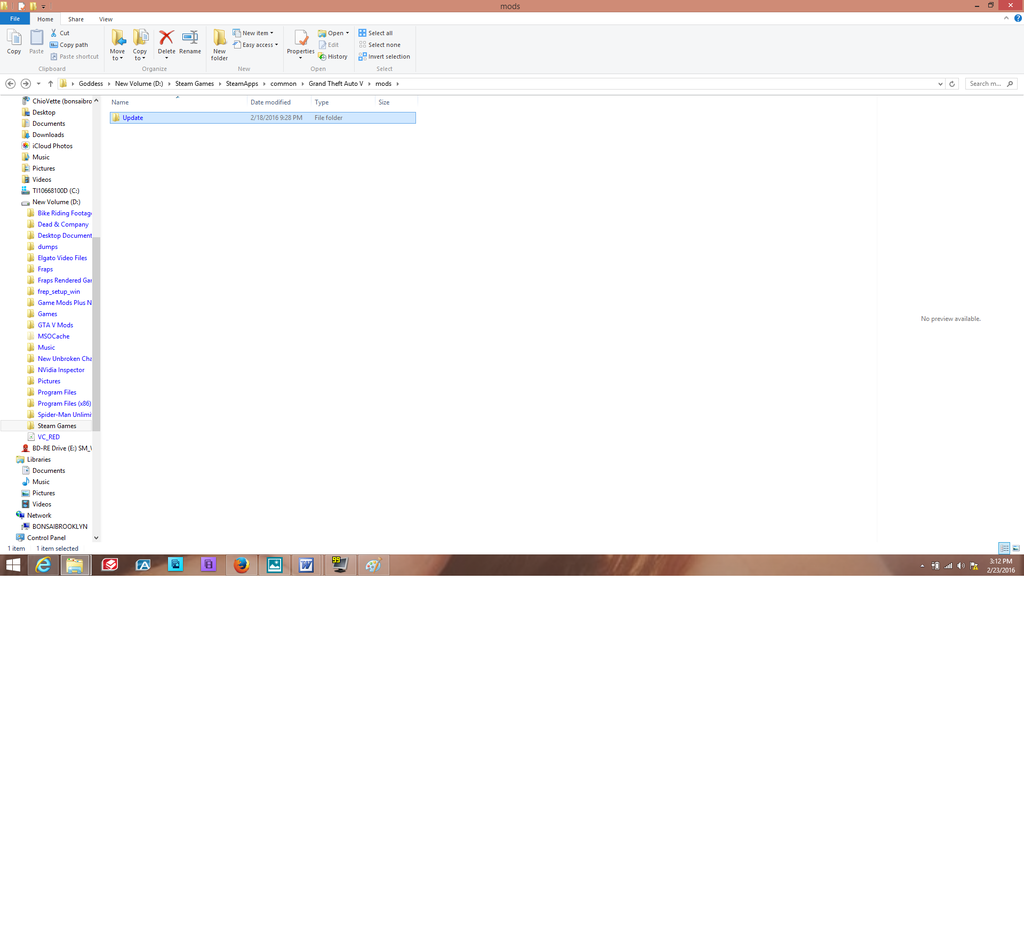Viewport: 1024px width, 926px height.
Task: Select GTA V Mods in navigation tree
Action: click(x=55, y=325)
